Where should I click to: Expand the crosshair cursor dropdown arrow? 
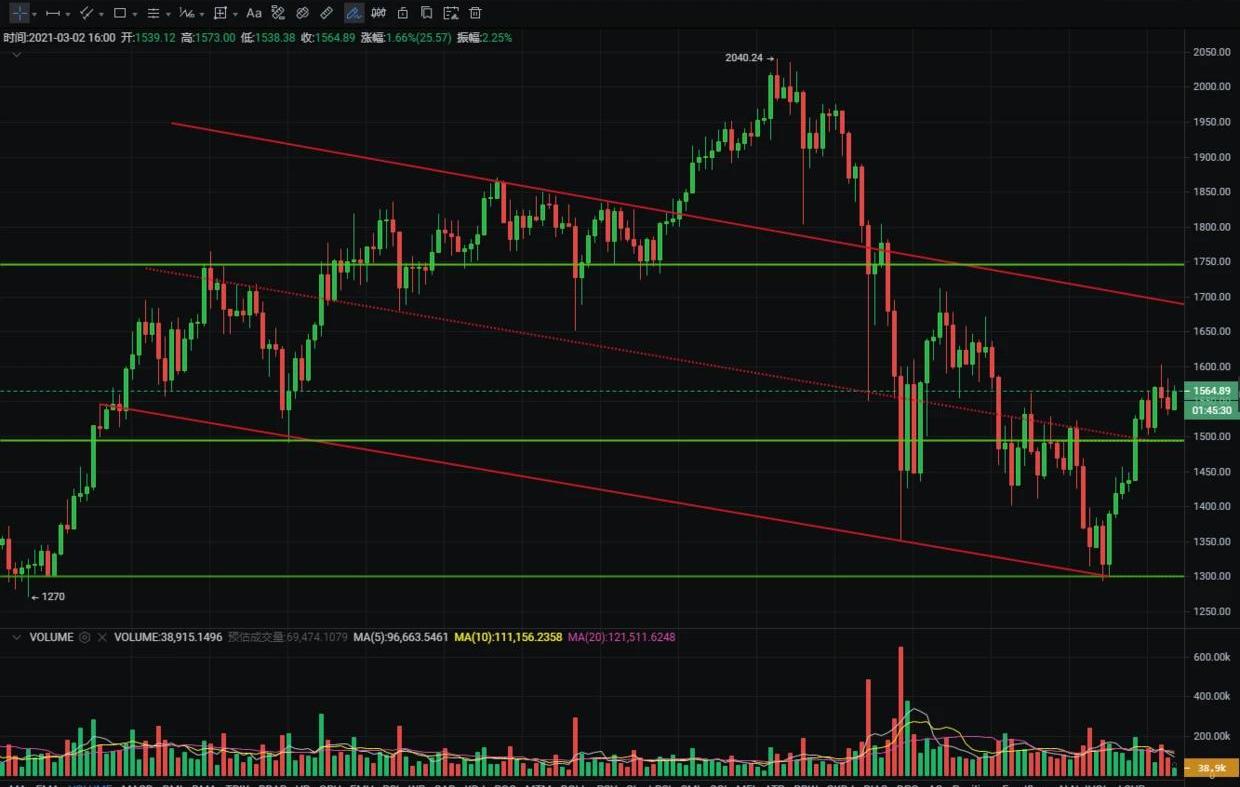[x=35, y=14]
